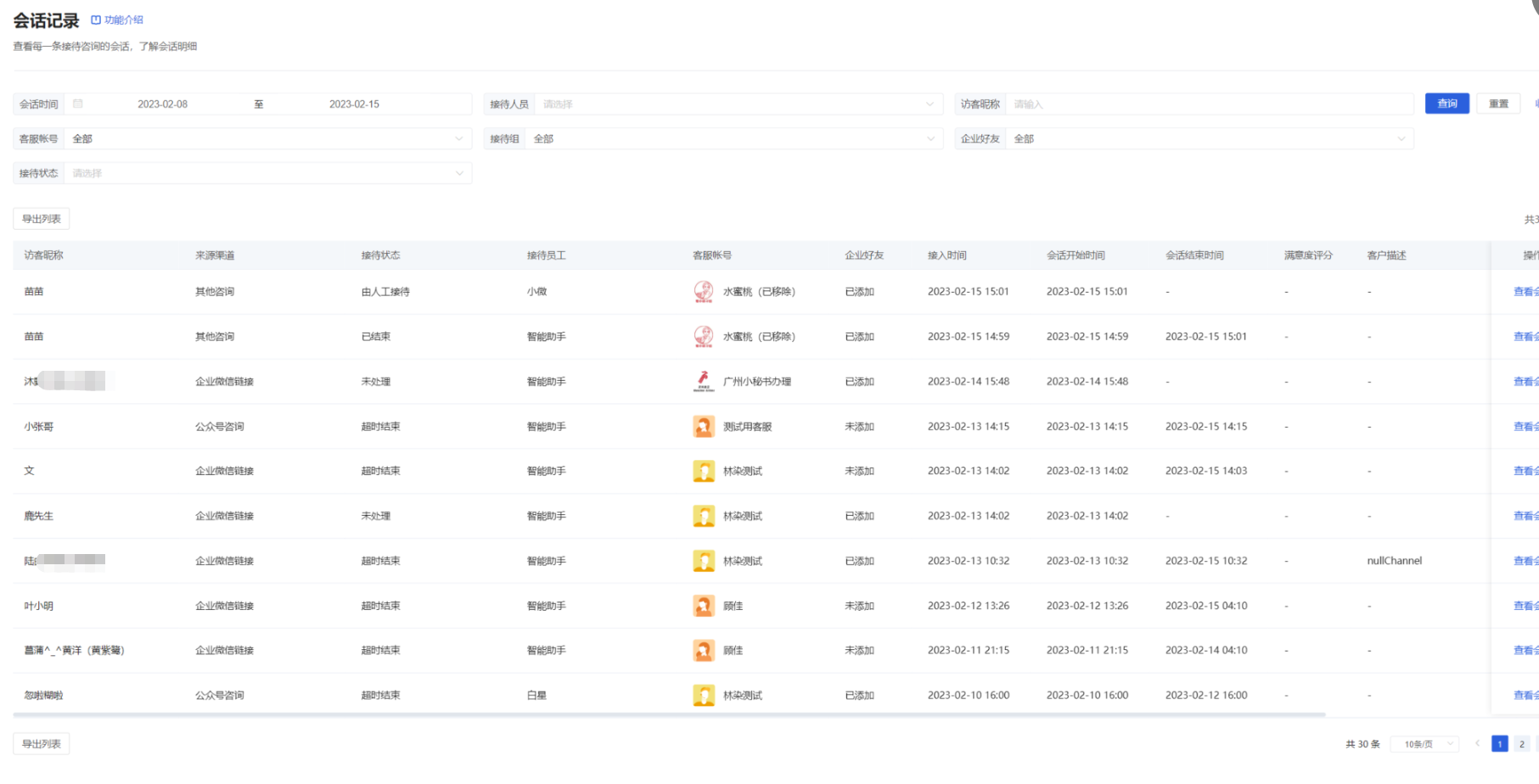The height and width of the screenshot is (784, 1539).
Task: Click the 由人工接待 status cell
Action: 385,292
